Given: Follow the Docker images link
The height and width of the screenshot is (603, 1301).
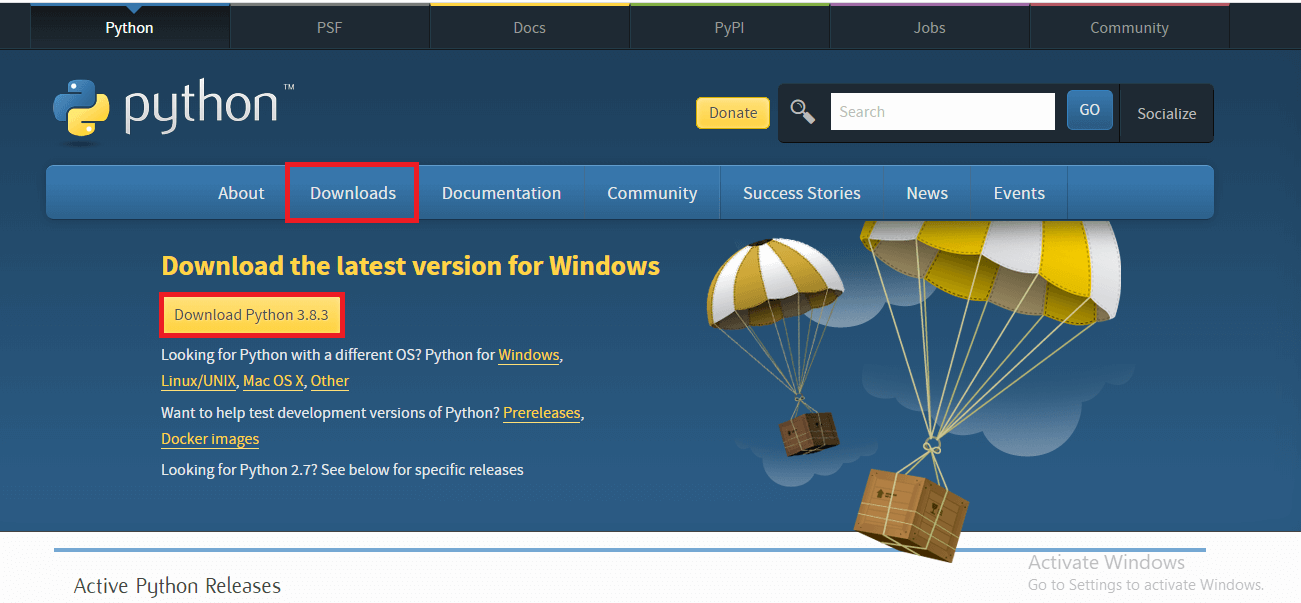Looking at the screenshot, I should (x=210, y=439).
